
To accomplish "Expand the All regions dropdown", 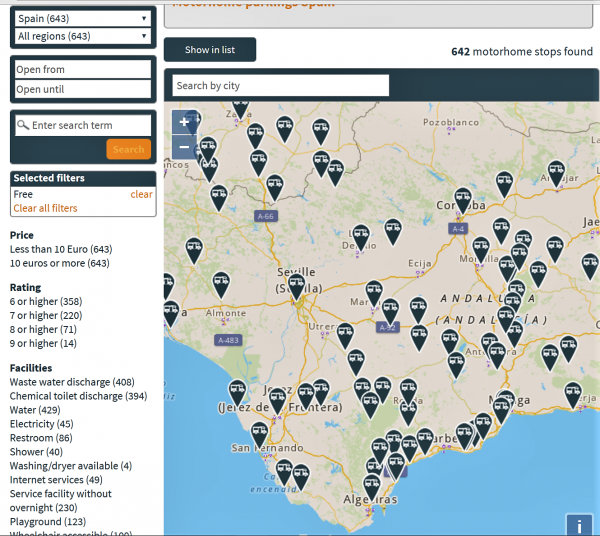I will tap(82, 36).
